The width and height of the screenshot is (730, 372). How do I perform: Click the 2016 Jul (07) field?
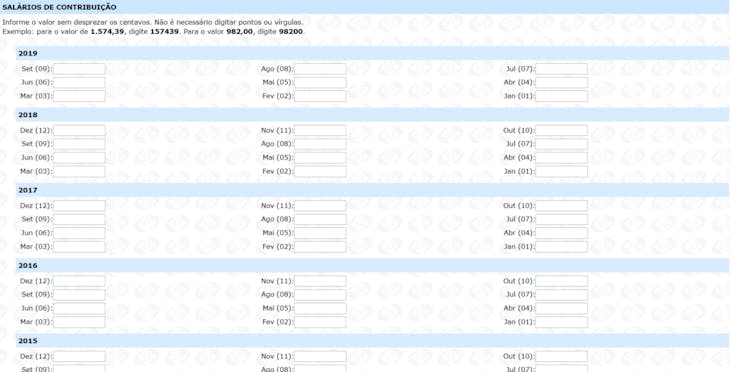click(x=561, y=295)
